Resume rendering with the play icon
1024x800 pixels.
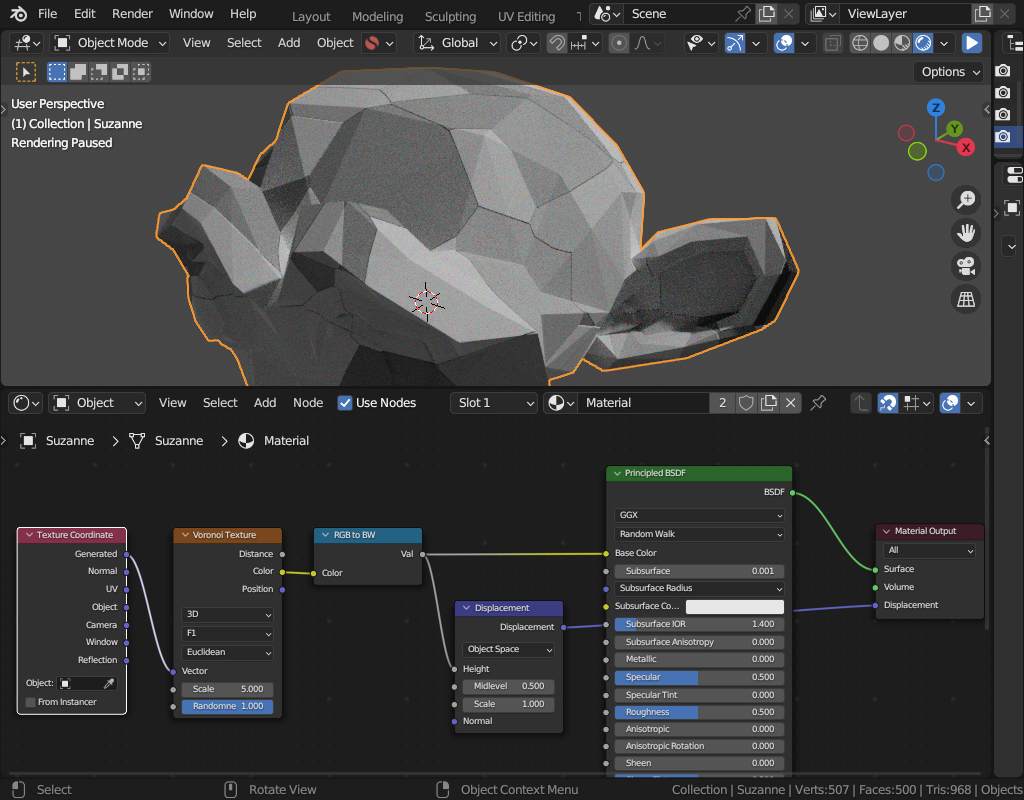point(972,43)
